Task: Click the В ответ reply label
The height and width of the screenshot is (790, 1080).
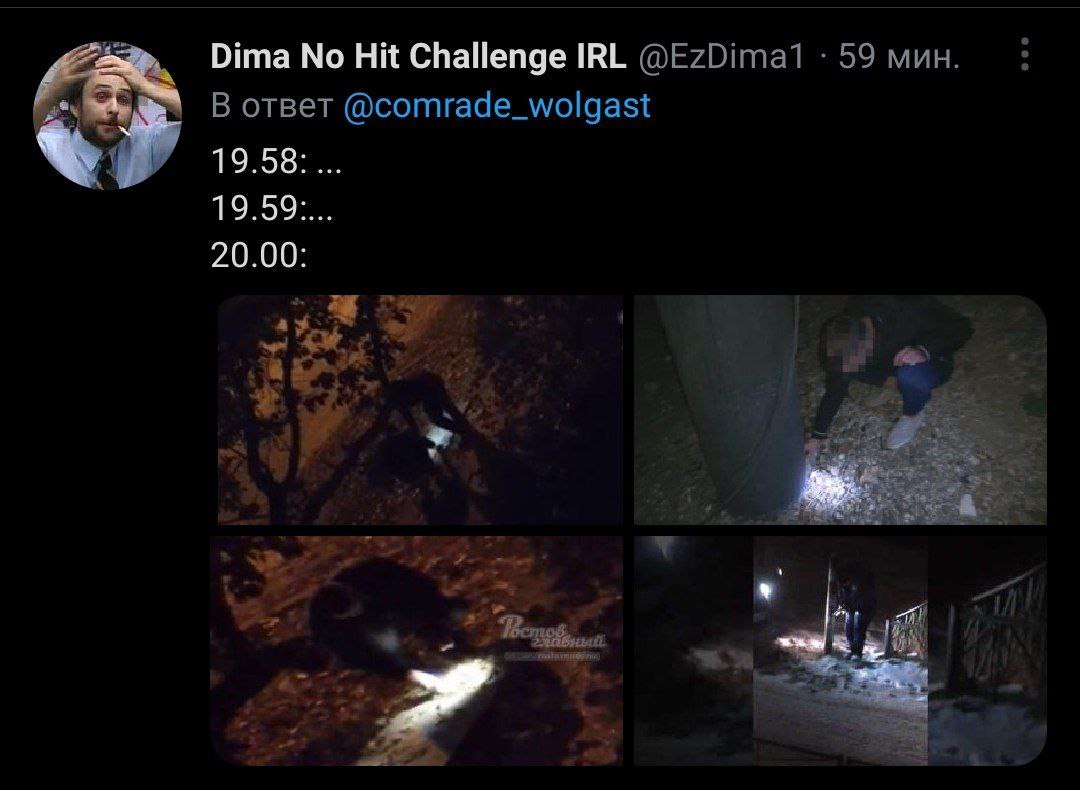Action: tap(271, 105)
